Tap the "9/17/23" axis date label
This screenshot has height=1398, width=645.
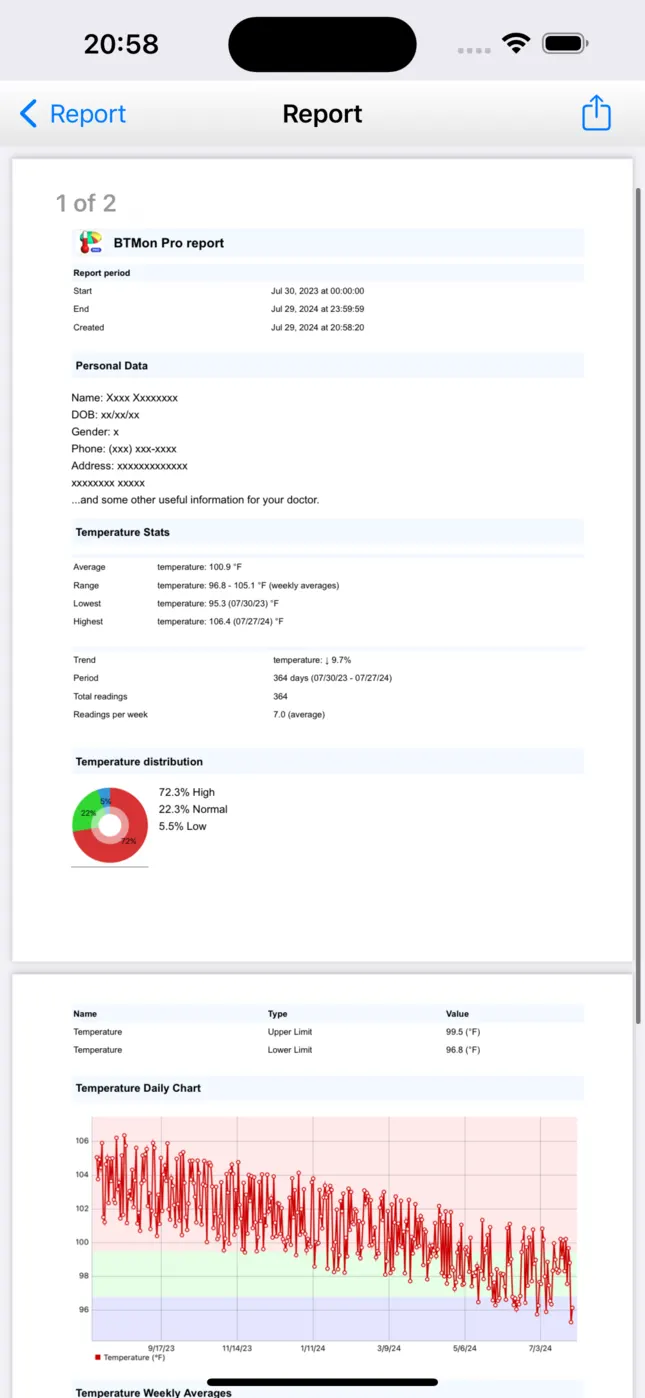[161, 1348]
